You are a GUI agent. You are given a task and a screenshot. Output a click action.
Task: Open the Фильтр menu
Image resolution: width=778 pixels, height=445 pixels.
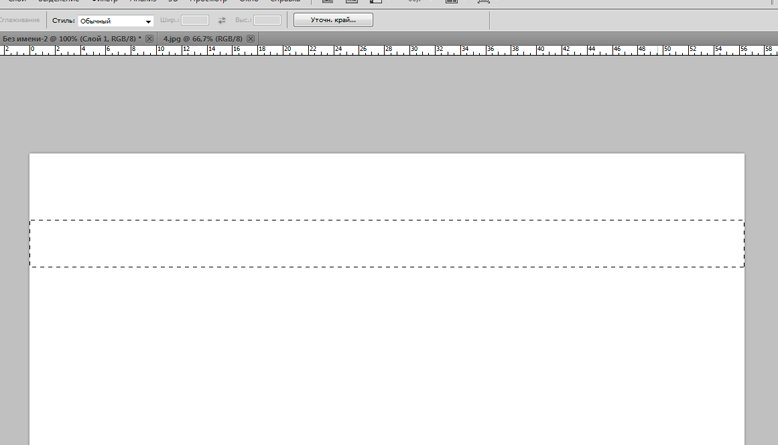[x=105, y=1]
